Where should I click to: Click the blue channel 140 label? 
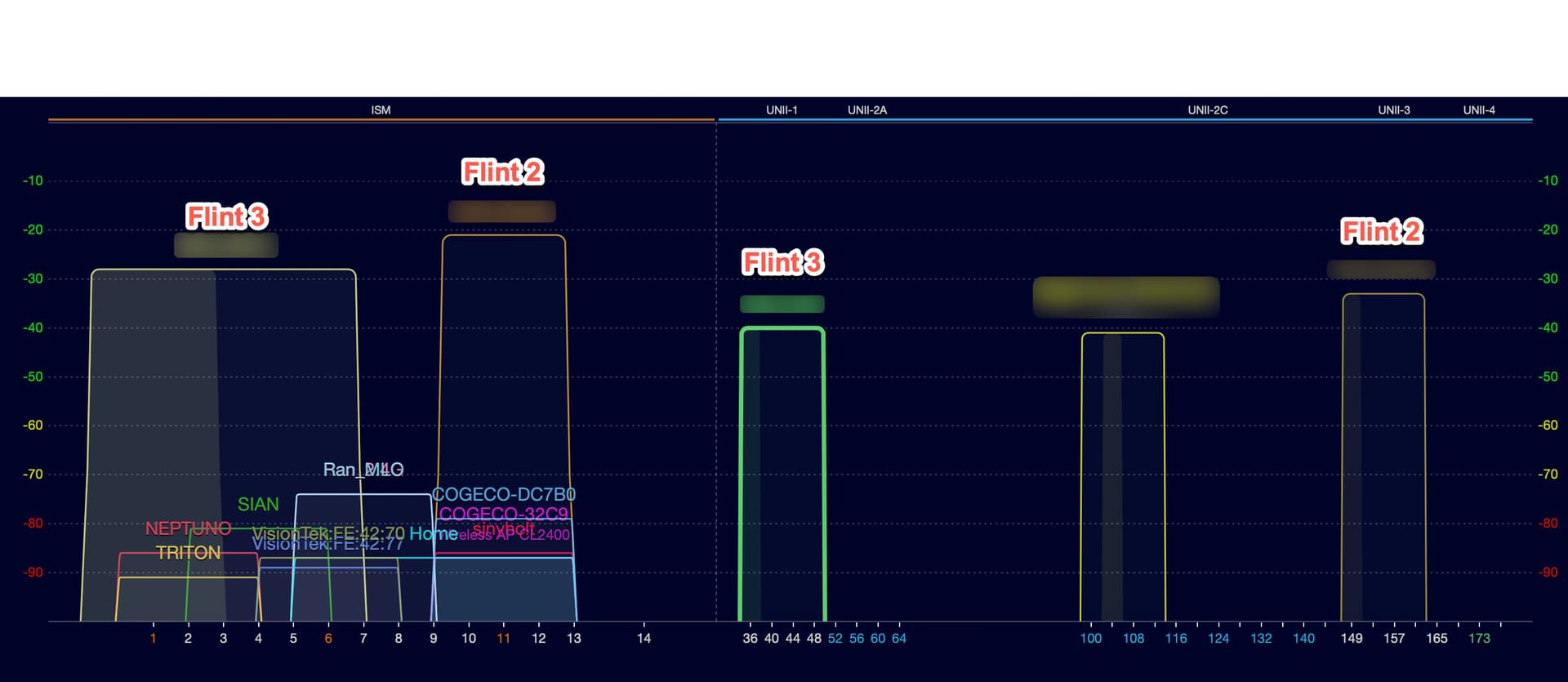(1304, 639)
